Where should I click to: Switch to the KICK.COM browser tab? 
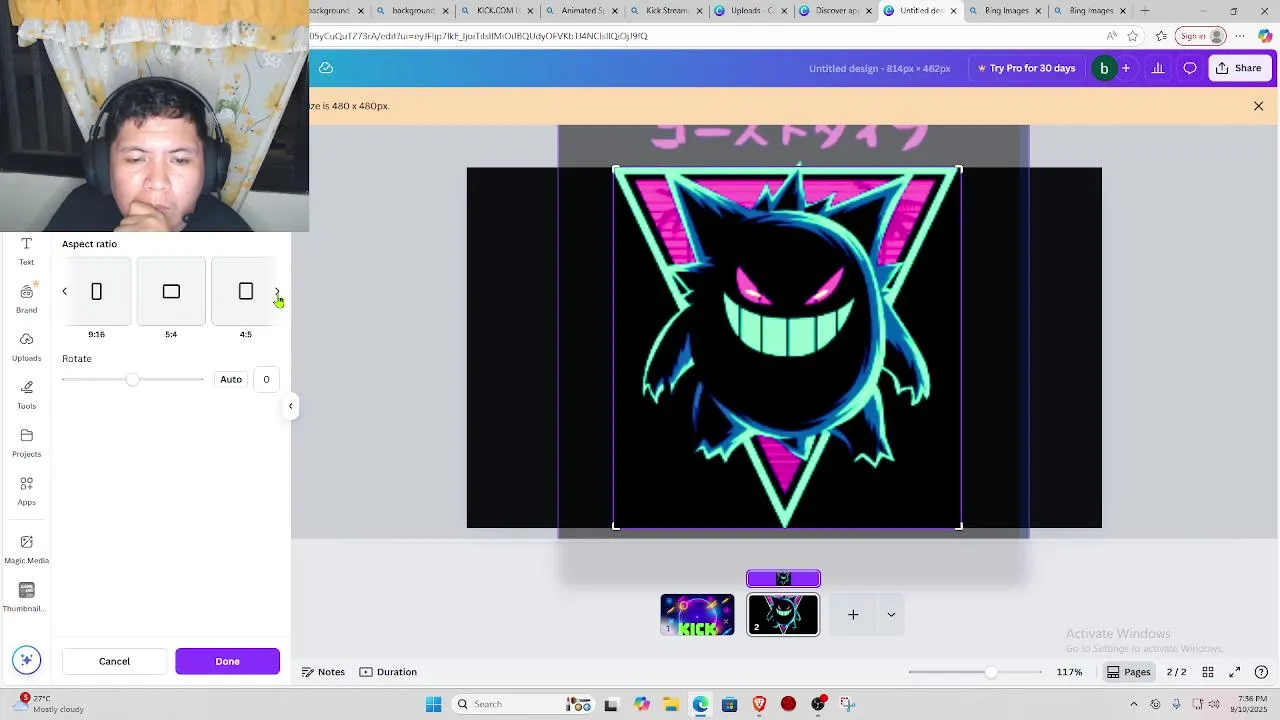pyautogui.click(x=497, y=11)
